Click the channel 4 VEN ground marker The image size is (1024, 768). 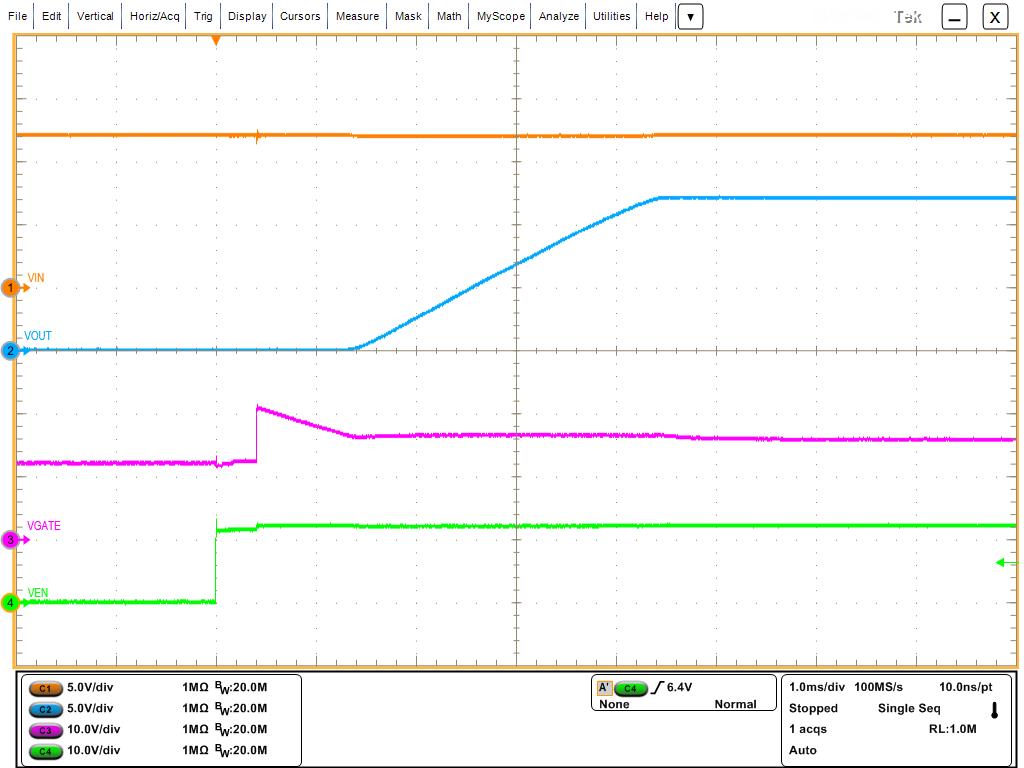click(x=11, y=603)
